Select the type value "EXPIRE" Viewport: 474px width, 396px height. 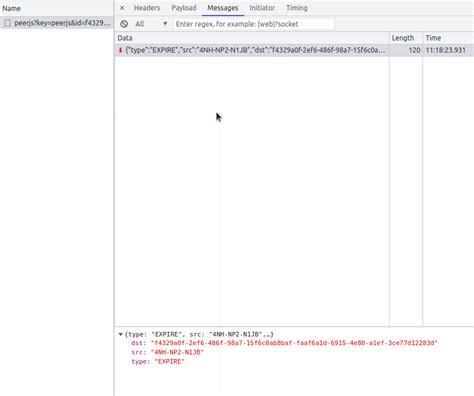pos(169,362)
